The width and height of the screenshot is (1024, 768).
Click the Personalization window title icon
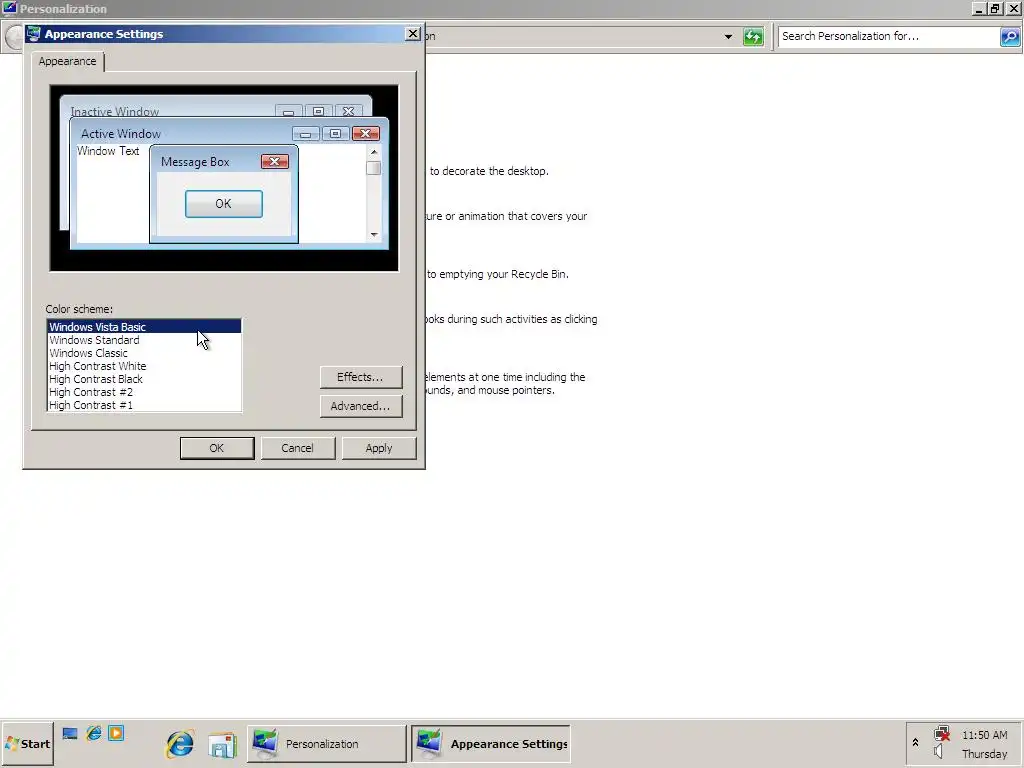tap(9, 8)
